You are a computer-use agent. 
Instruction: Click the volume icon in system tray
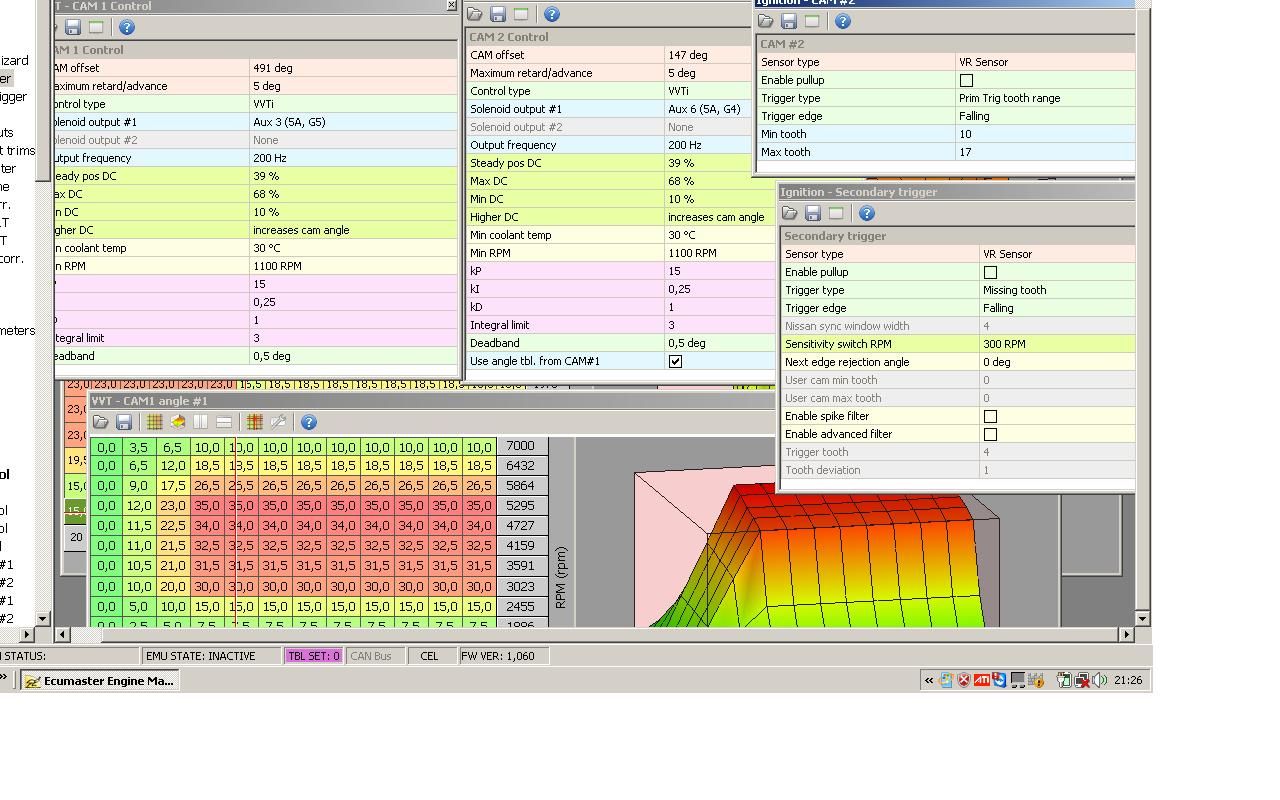[x=1100, y=681]
